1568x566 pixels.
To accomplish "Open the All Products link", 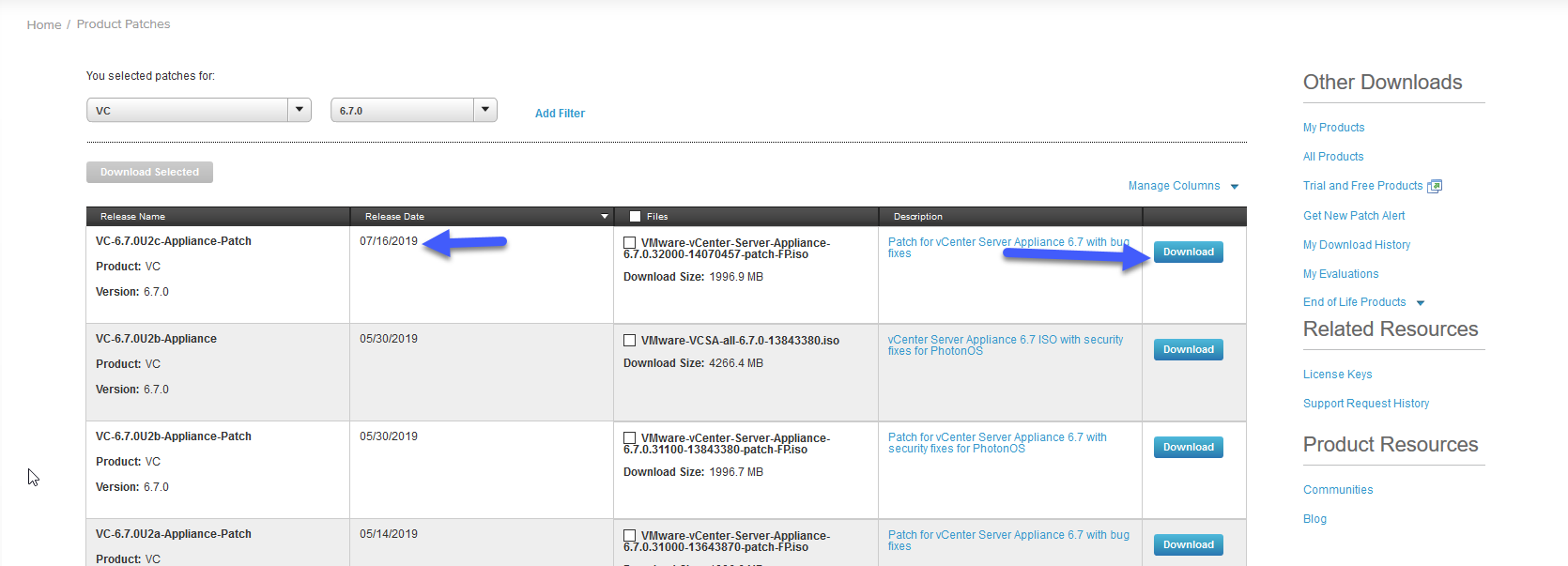I will tap(1333, 157).
